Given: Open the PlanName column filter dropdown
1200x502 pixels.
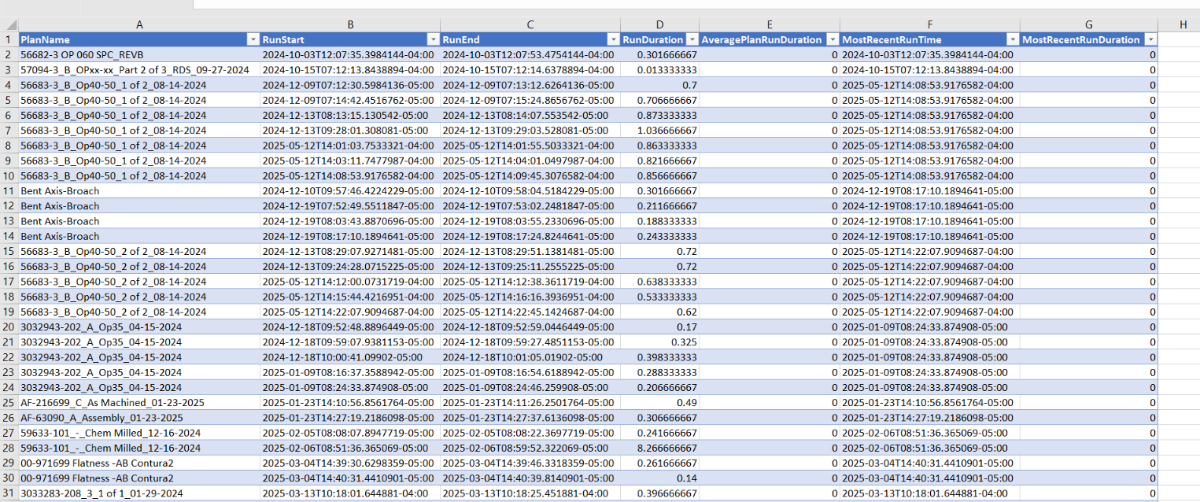Looking at the screenshot, I should 251,39.
